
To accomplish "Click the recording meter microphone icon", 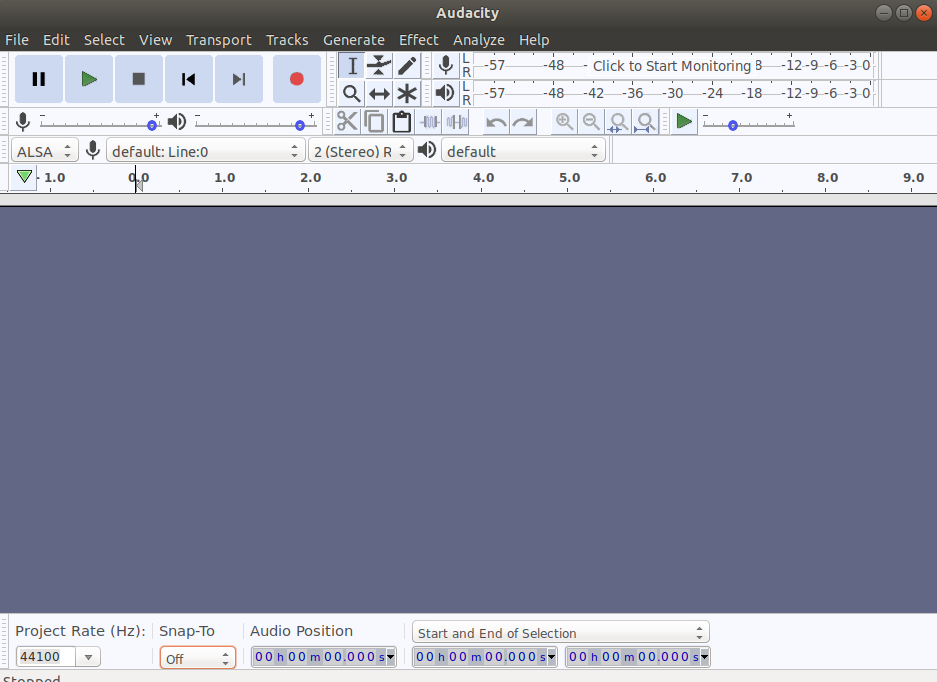I will pos(445,65).
